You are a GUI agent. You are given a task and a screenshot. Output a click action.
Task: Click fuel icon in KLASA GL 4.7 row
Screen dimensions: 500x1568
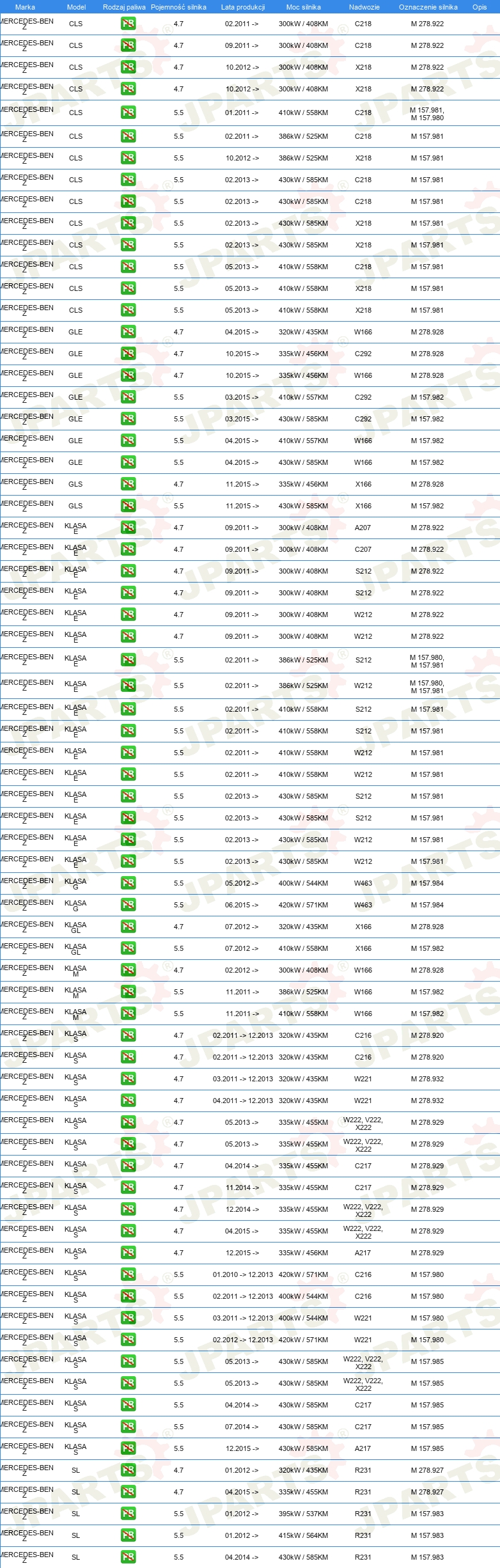coord(128,927)
